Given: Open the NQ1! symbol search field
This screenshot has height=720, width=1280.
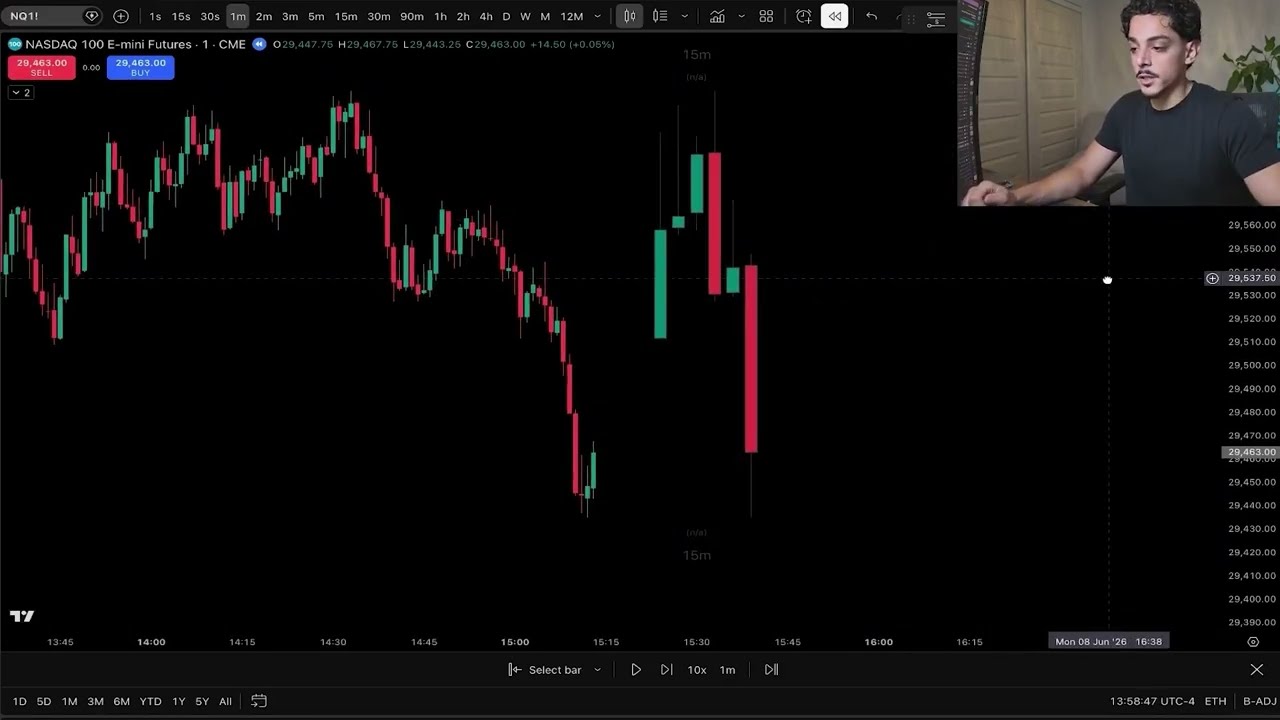Looking at the screenshot, I should click(54, 16).
